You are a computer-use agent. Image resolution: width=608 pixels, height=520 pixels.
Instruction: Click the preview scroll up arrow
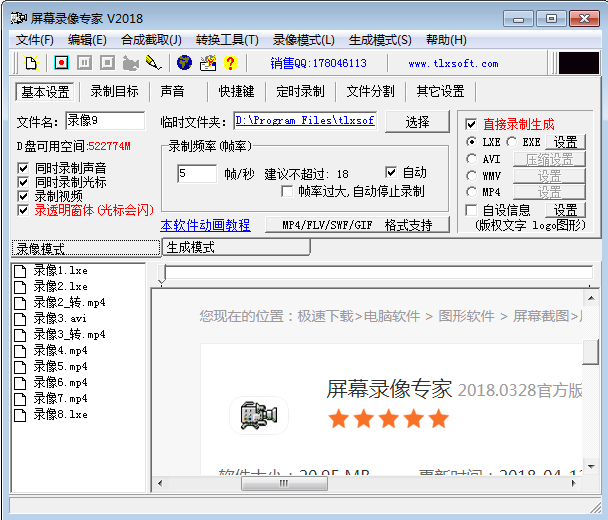[591, 298]
